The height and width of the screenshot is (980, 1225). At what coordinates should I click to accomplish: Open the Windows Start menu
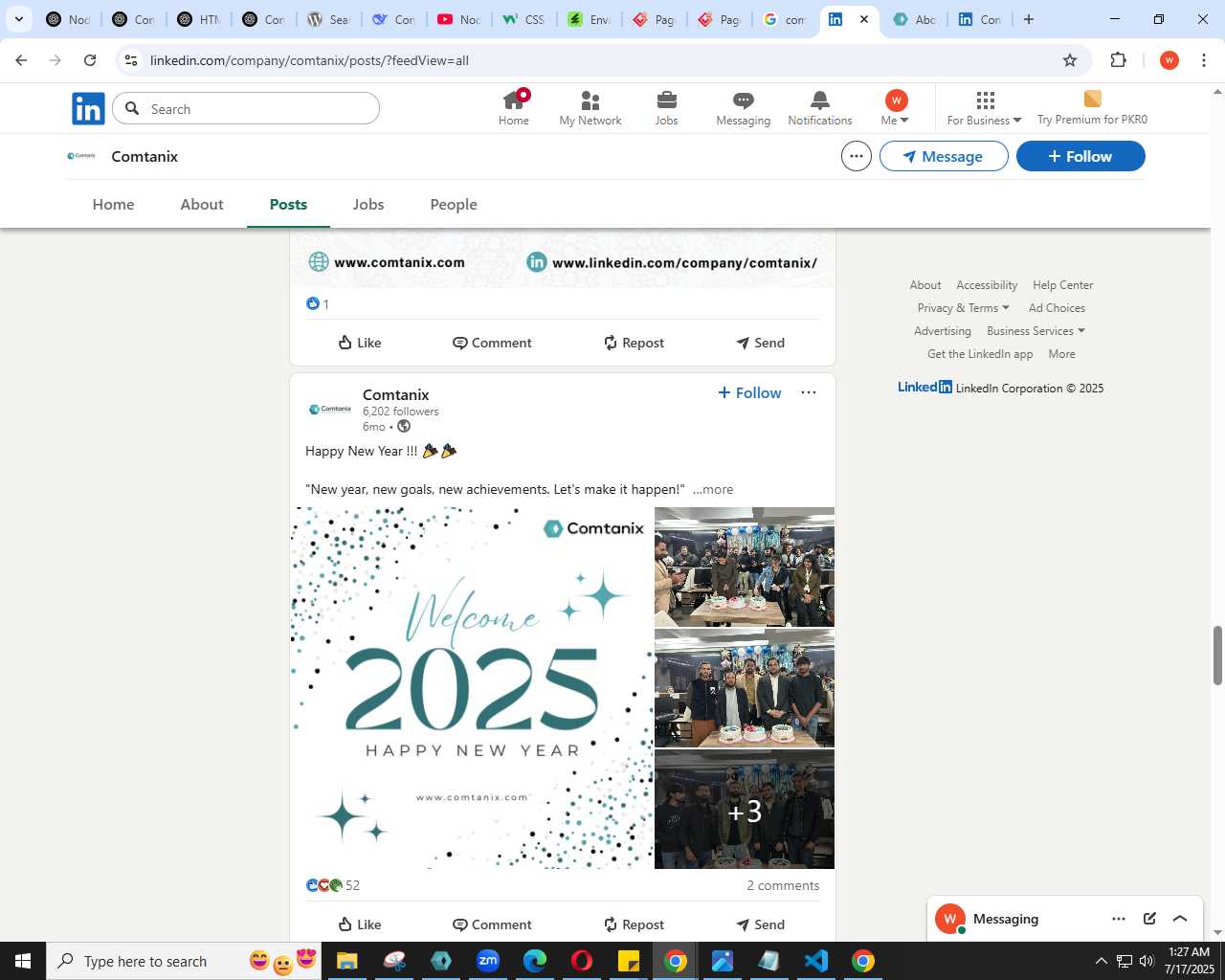pyautogui.click(x=23, y=961)
